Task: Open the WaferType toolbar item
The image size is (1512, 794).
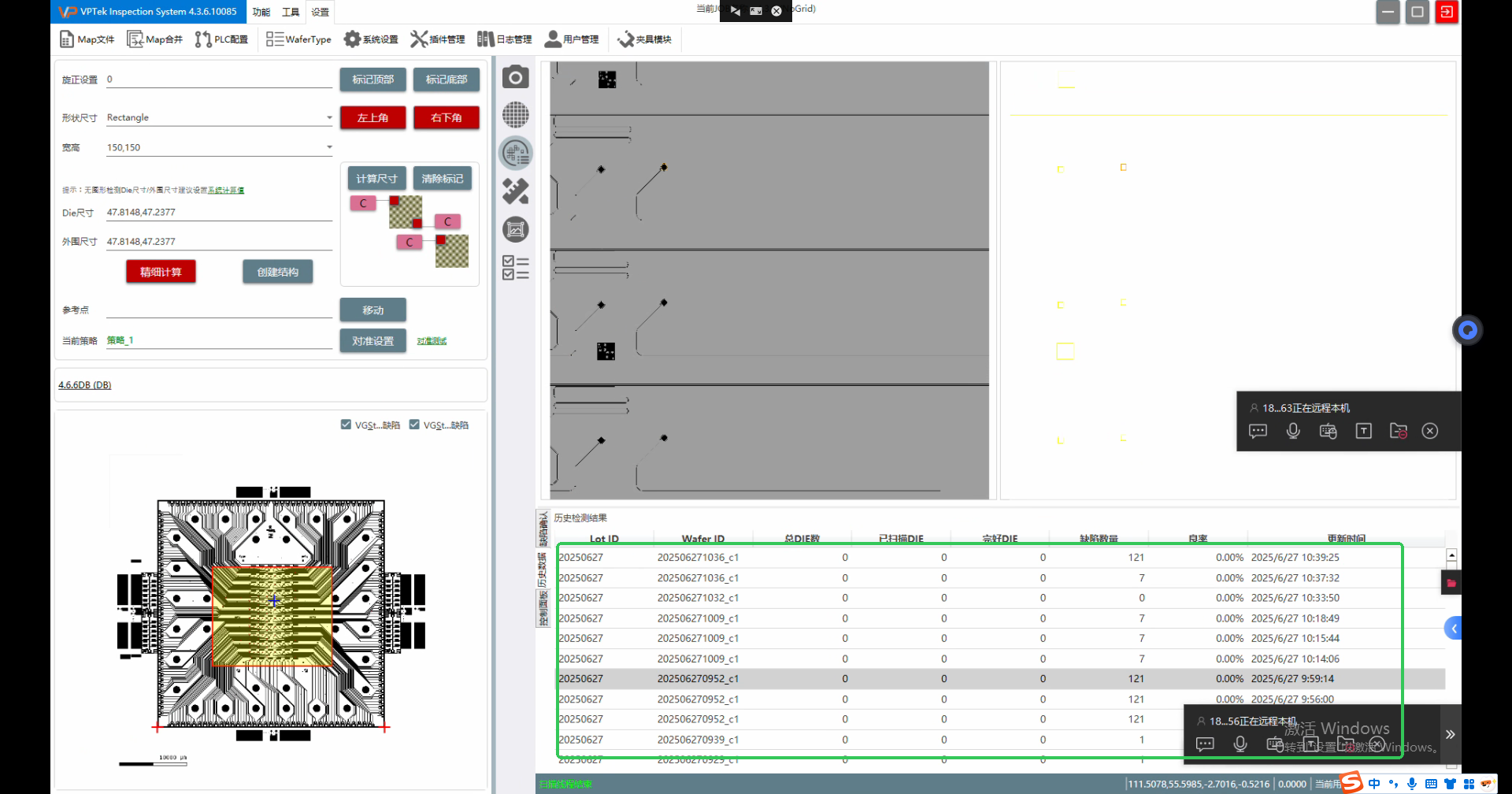Action: (298, 39)
